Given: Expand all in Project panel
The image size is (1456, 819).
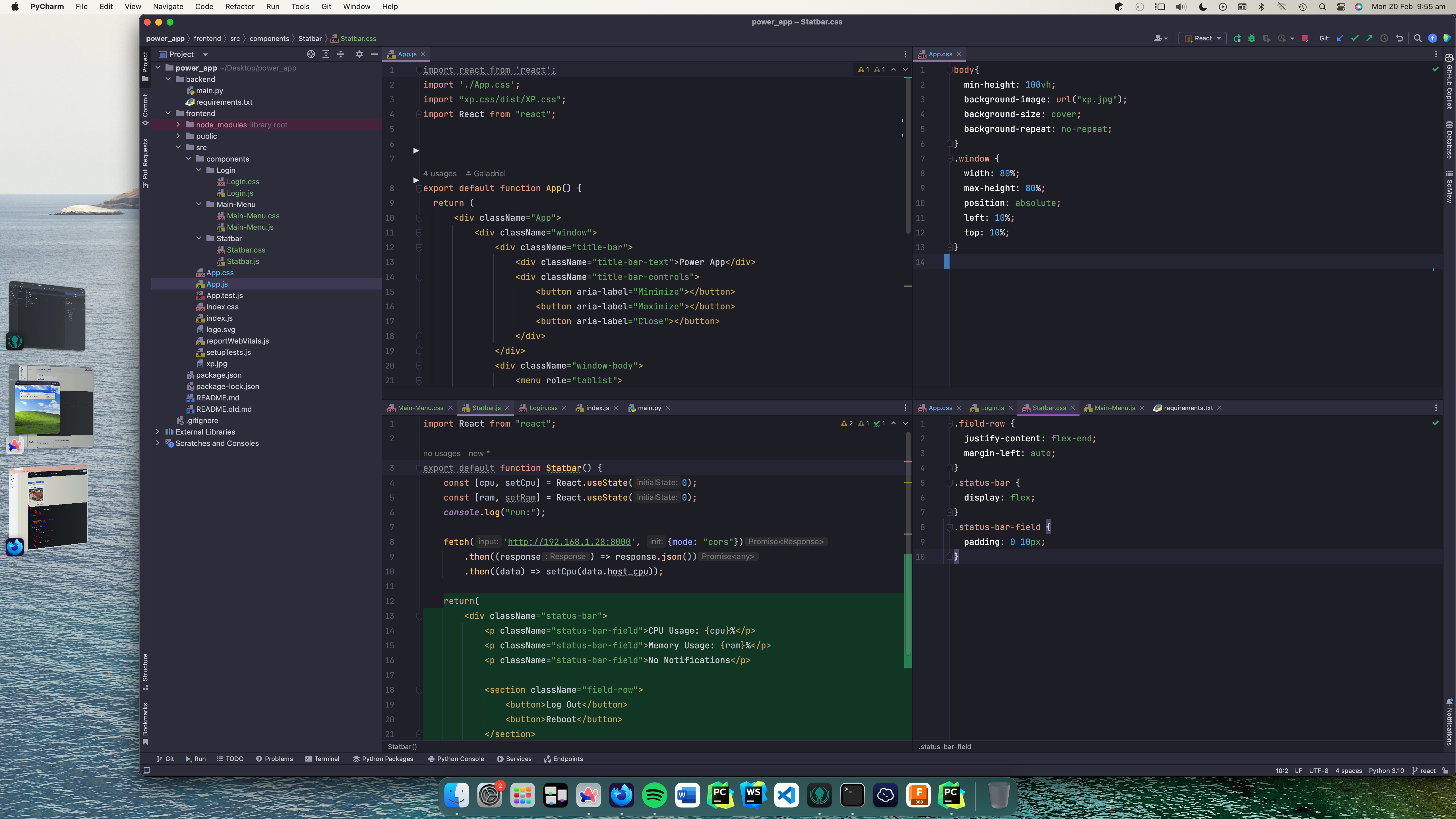Looking at the screenshot, I should pos(326,54).
